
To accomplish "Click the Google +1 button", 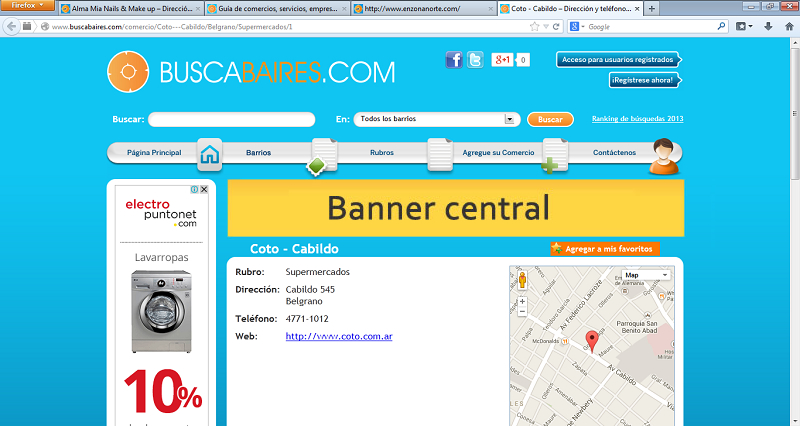I will [x=502, y=60].
